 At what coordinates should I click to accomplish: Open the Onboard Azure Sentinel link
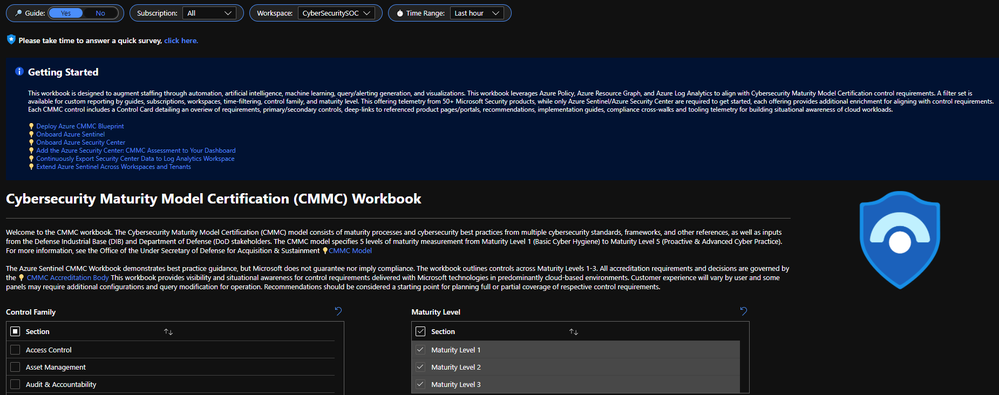pyautogui.click(x=70, y=134)
